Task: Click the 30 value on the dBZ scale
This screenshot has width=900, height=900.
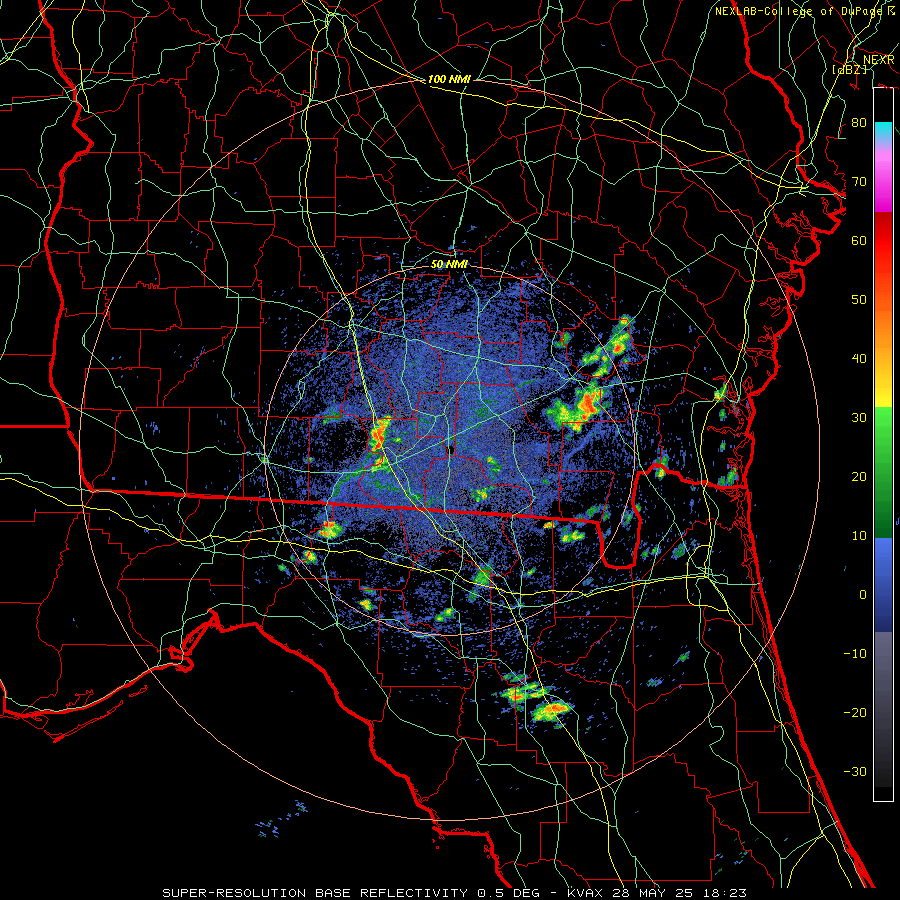Action: [x=859, y=417]
